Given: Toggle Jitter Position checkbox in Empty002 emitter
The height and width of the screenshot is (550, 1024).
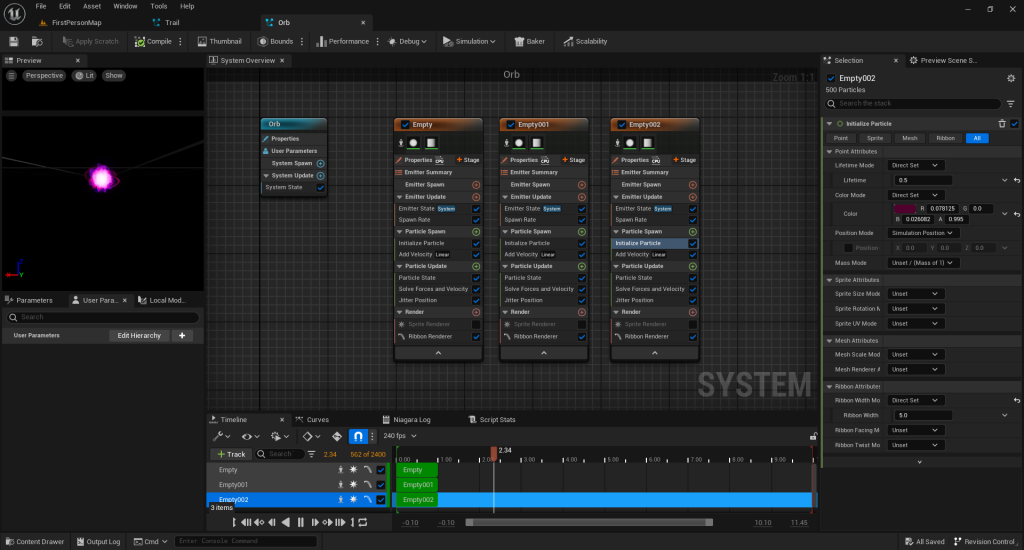Looking at the screenshot, I should pyautogui.click(x=693, y=300).
